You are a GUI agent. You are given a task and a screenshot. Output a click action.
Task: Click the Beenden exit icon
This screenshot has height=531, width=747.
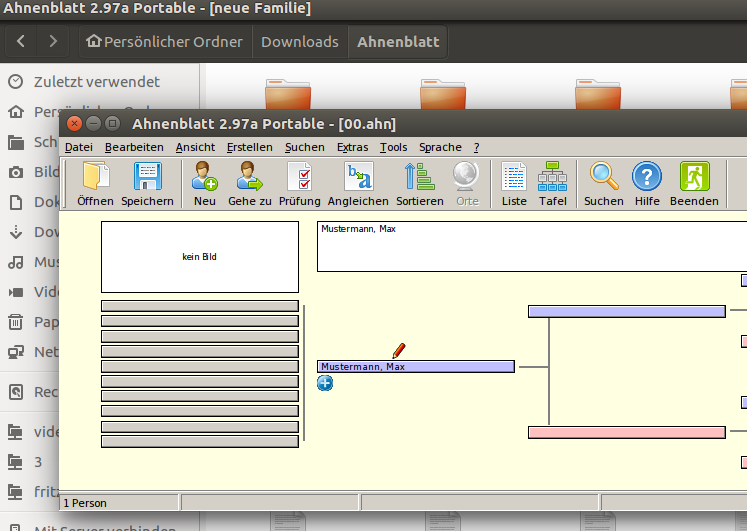694,184
